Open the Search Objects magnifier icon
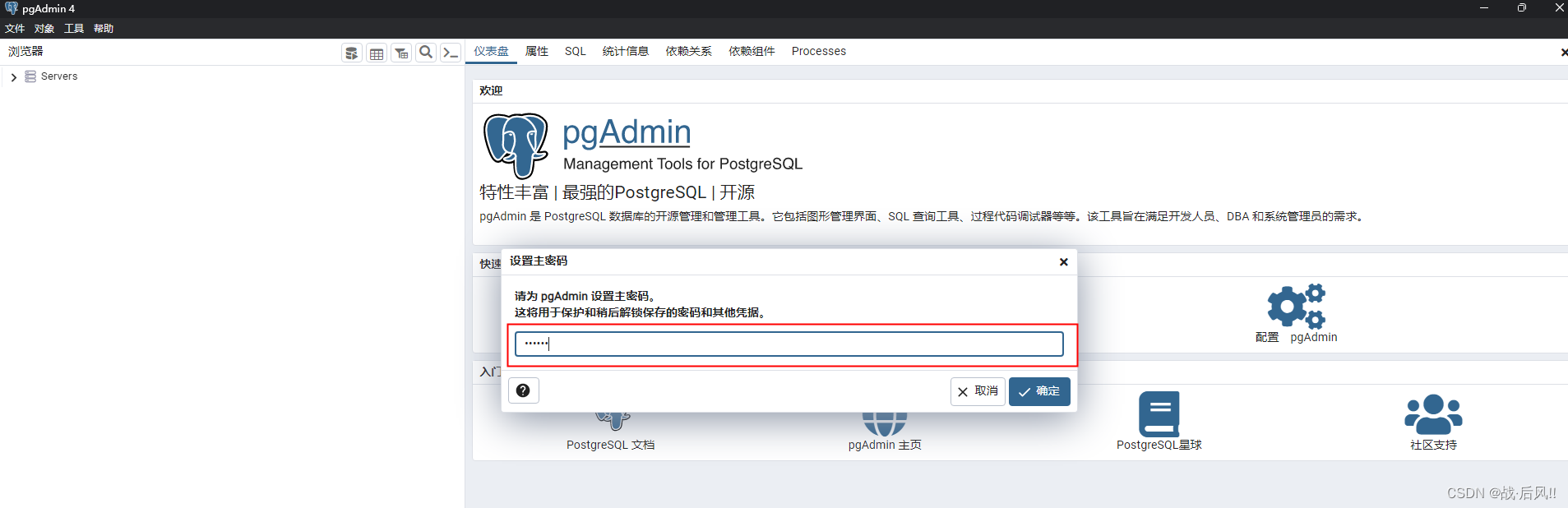This screenshot has width=1568, height=508. click(x=426, y=53)
